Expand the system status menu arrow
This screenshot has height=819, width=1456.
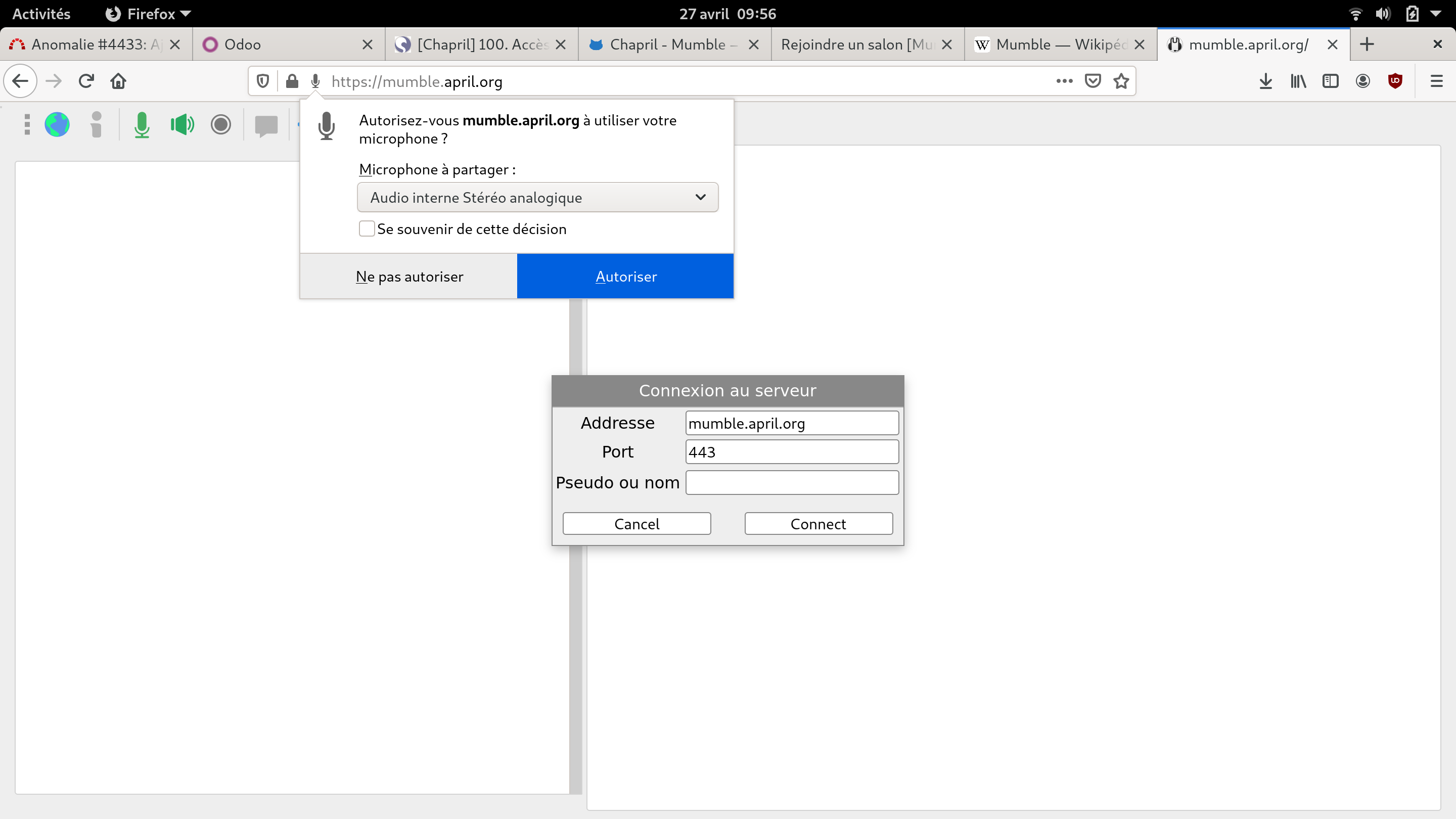[1436, 14]
